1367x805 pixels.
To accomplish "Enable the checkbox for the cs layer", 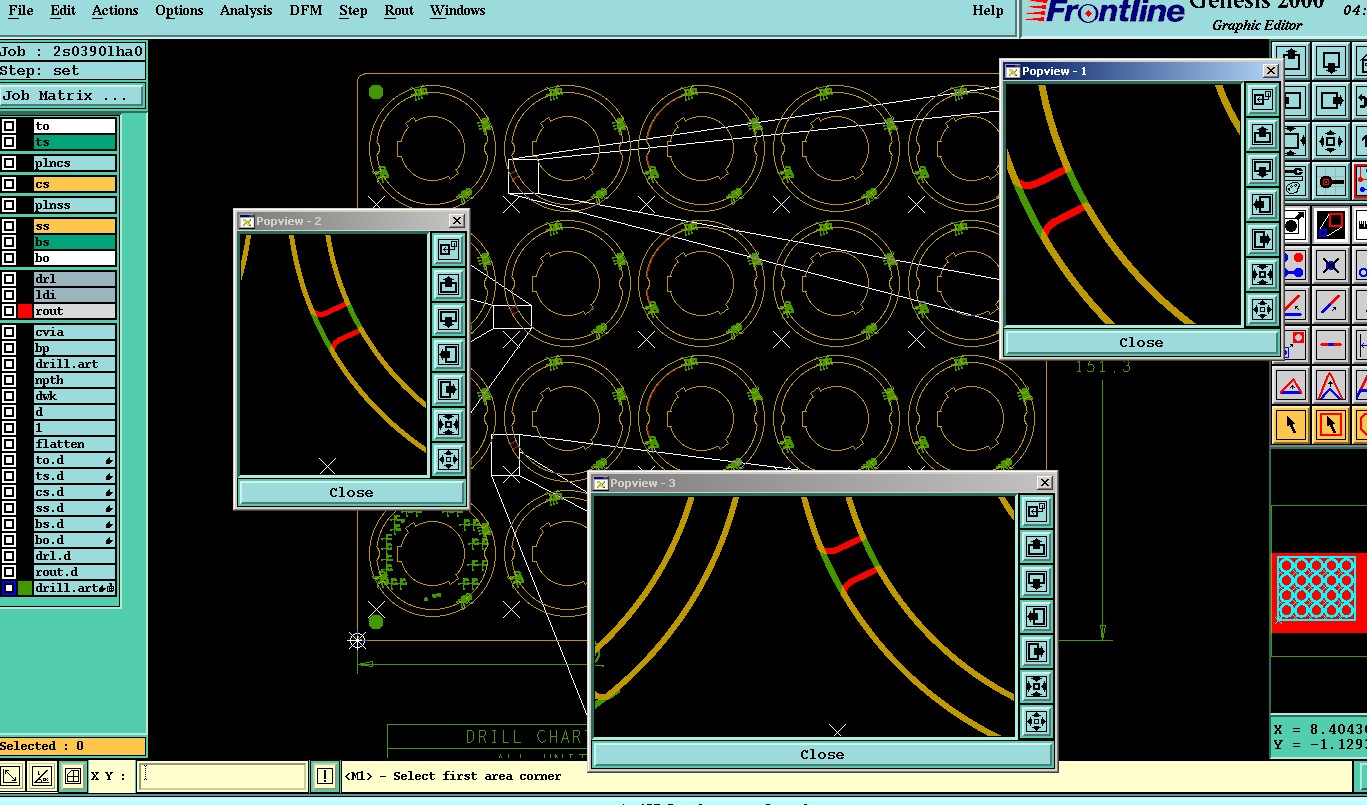I will [x=9, y=184].
